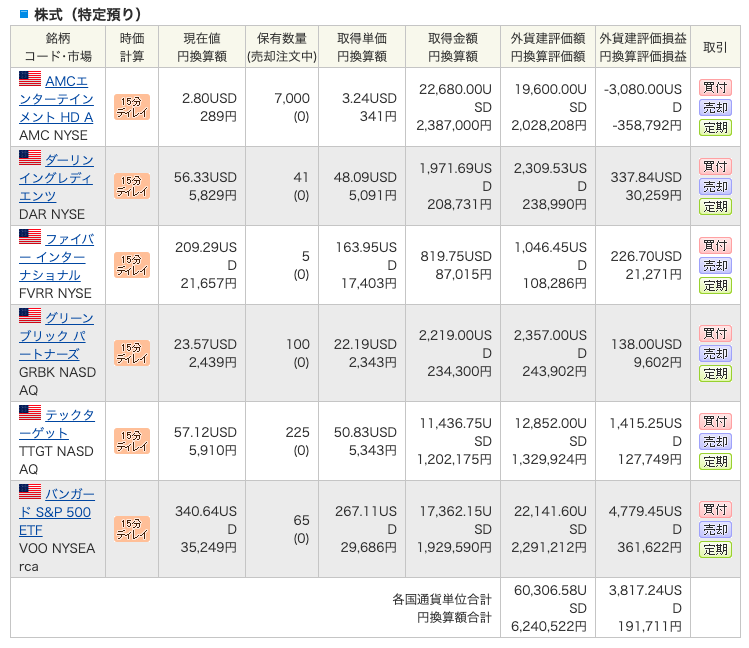The height and width of the screenshot is (648, 749).
Task: Click 外貨建評価損益 column header
Action: (643, 47)
